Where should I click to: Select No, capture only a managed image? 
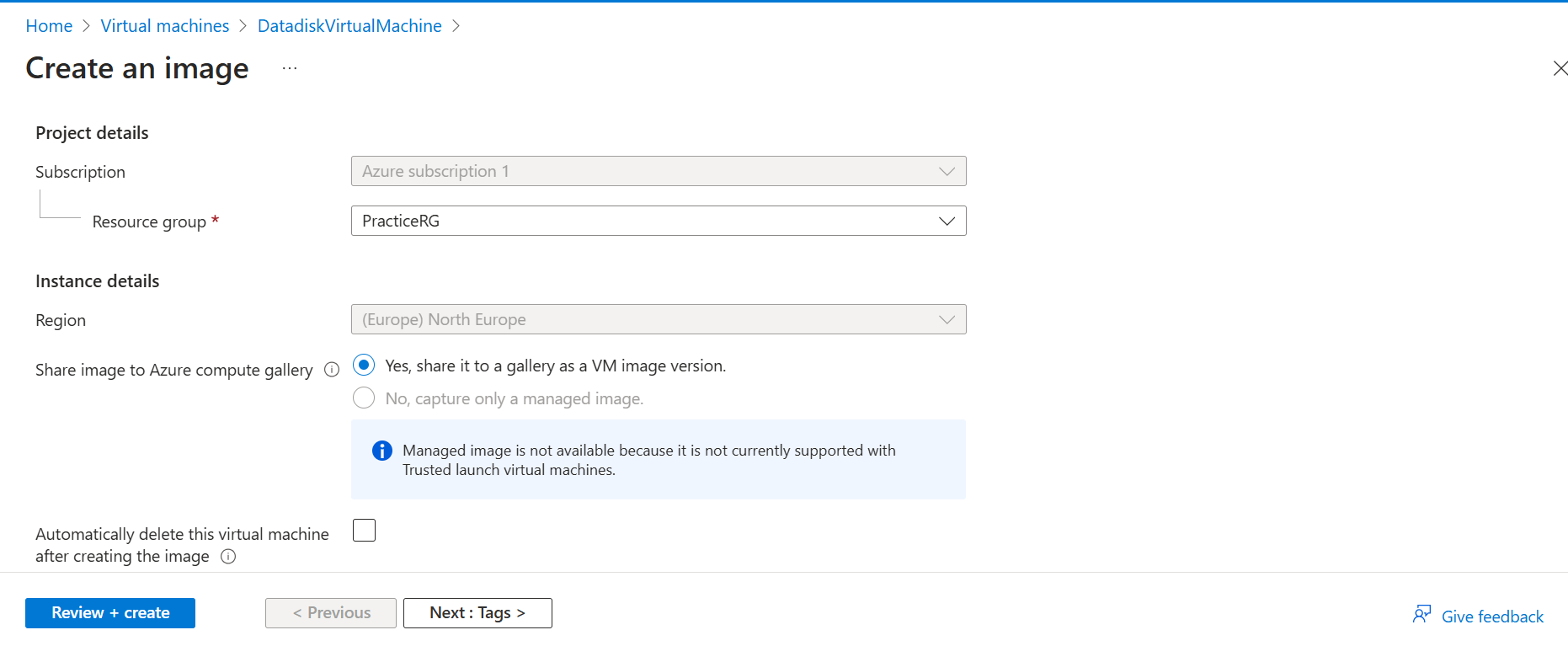coord(364,398)
